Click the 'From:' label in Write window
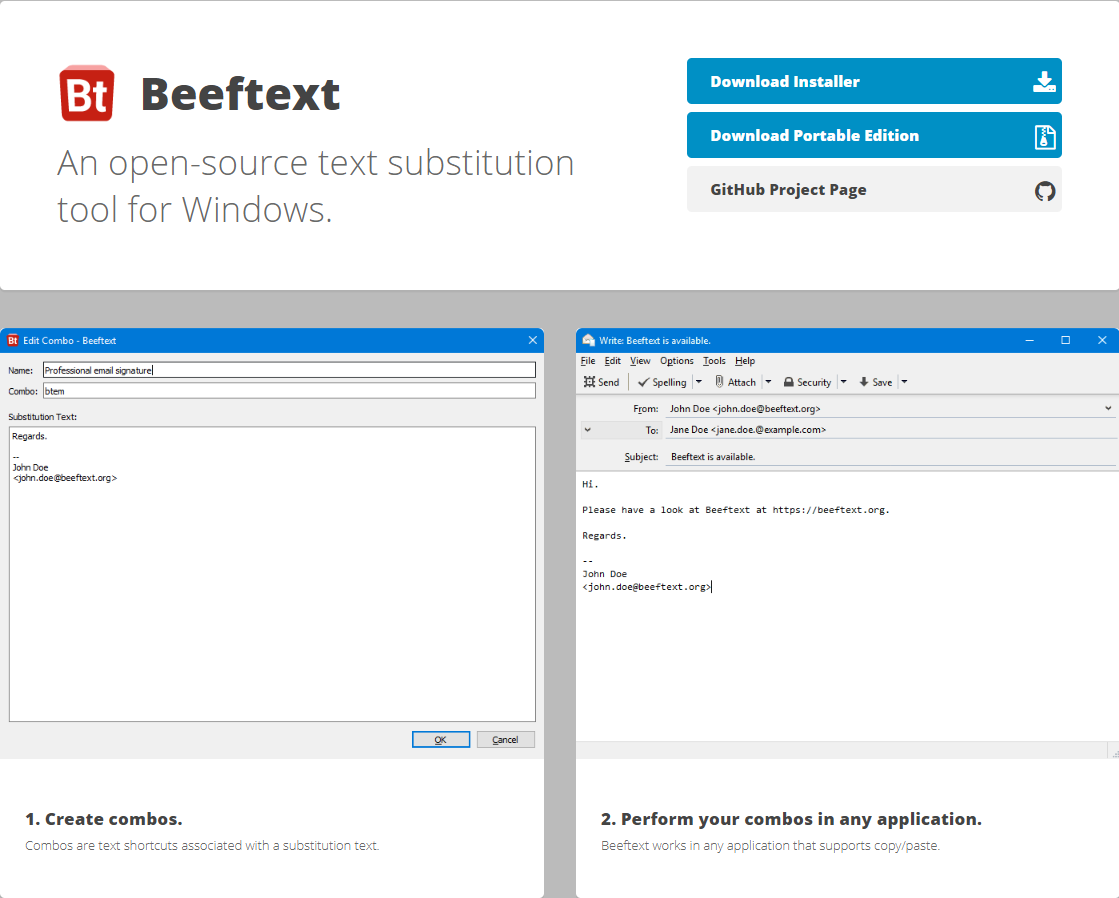This screenshot has width=1119, height=898. pyautogui.click(x=646, y=409)
